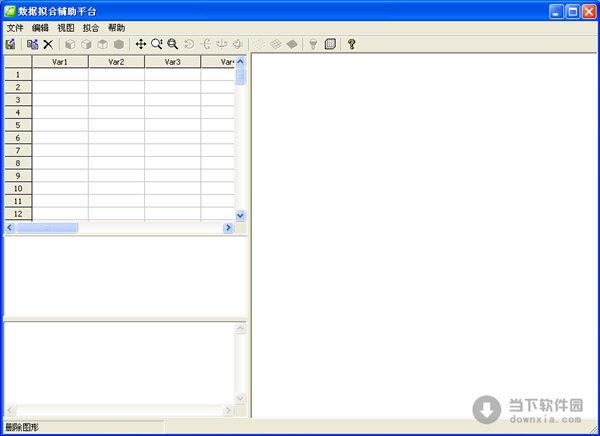Click the application icon in title bar
This screenshot has height=436, width=600.
tap(10, 11)
